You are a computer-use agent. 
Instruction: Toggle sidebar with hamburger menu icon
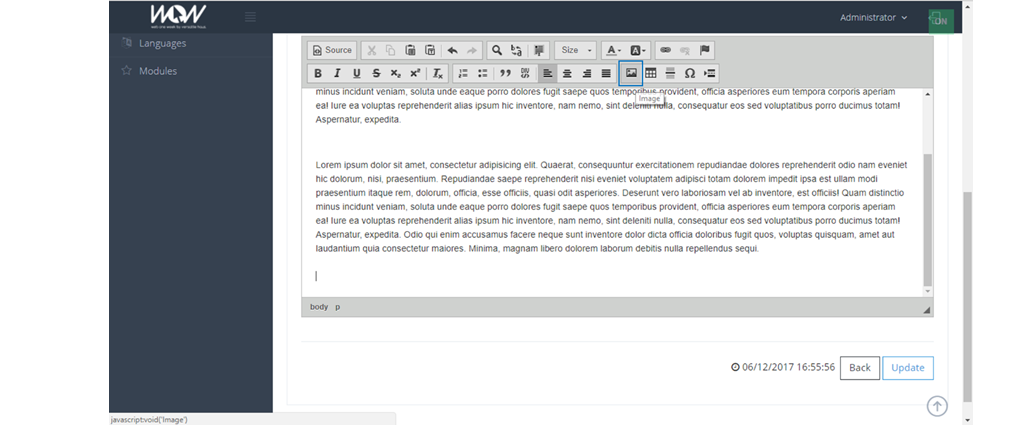250,16
